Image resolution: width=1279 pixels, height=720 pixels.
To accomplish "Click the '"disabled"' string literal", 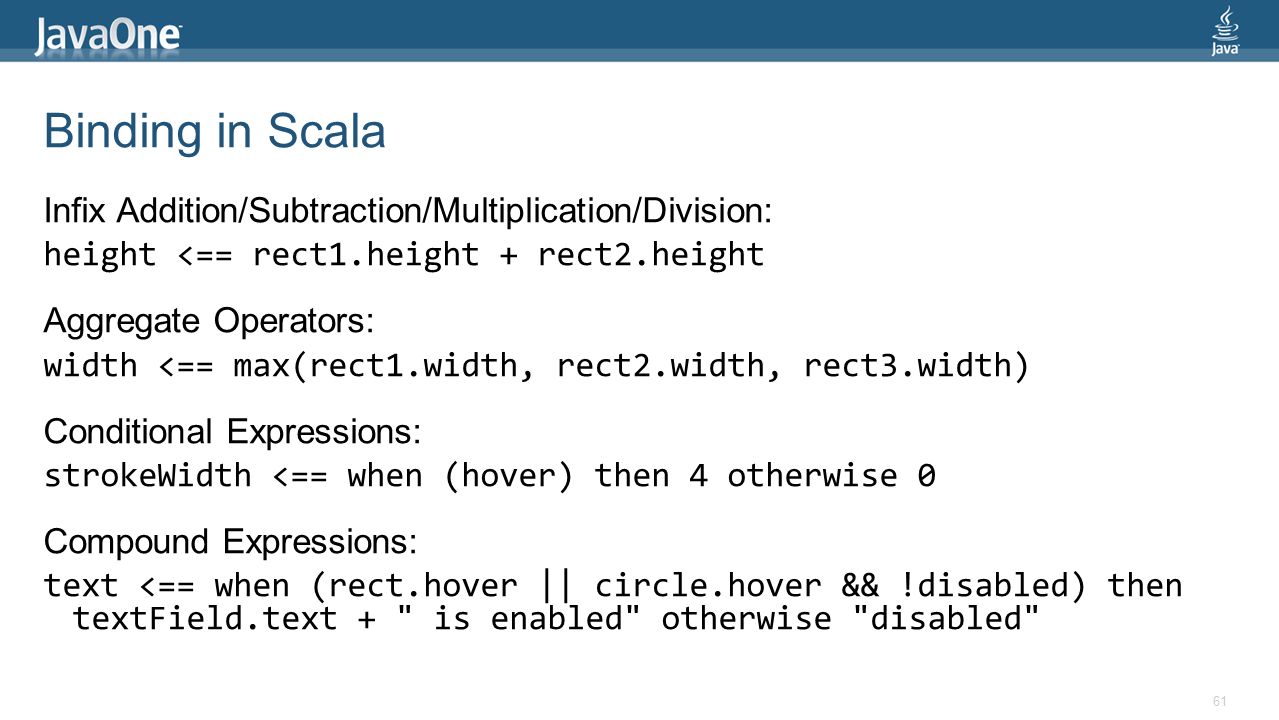I will pyautogui.click(x=945, y=618).
